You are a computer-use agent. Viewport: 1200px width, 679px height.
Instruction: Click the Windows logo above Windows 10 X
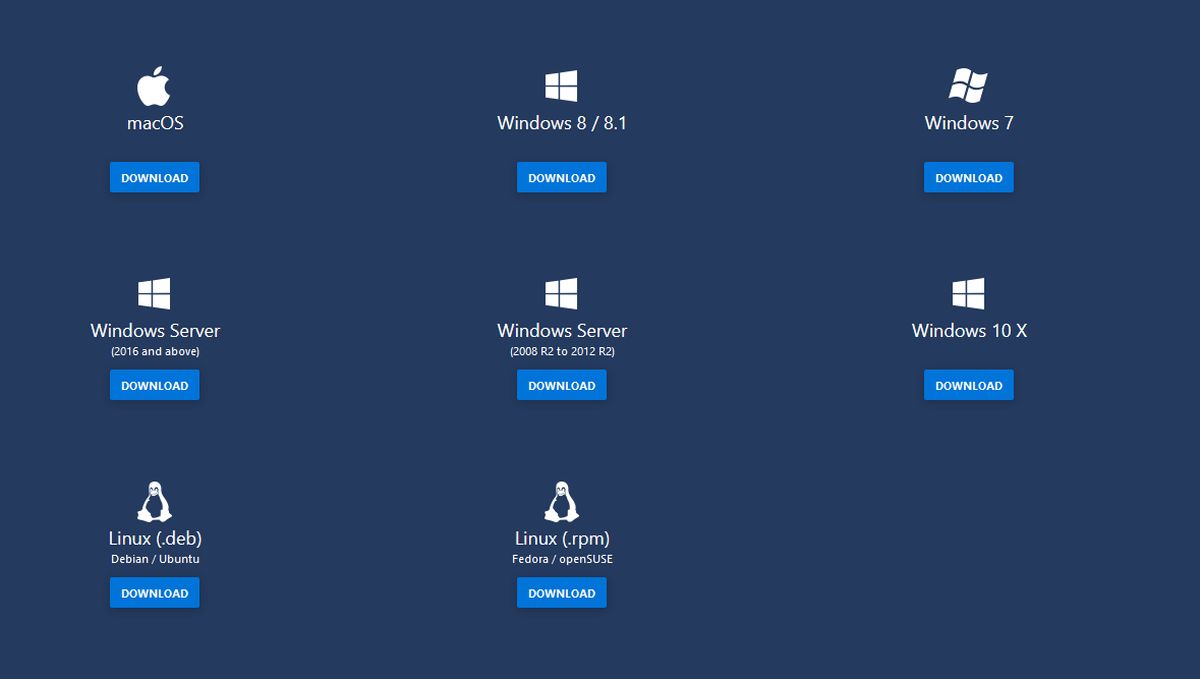(968, 294)
